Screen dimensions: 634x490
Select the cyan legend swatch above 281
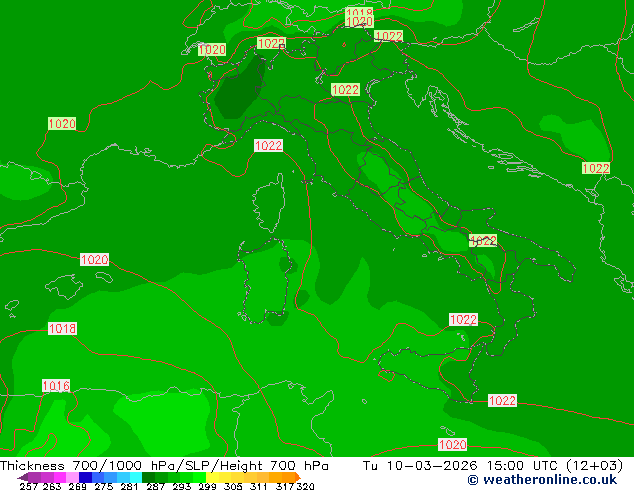tap(136, 477)
